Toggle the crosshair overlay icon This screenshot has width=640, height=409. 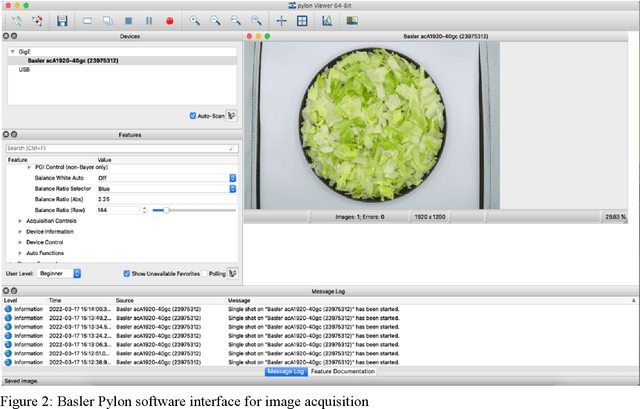[x=281, y=20]
